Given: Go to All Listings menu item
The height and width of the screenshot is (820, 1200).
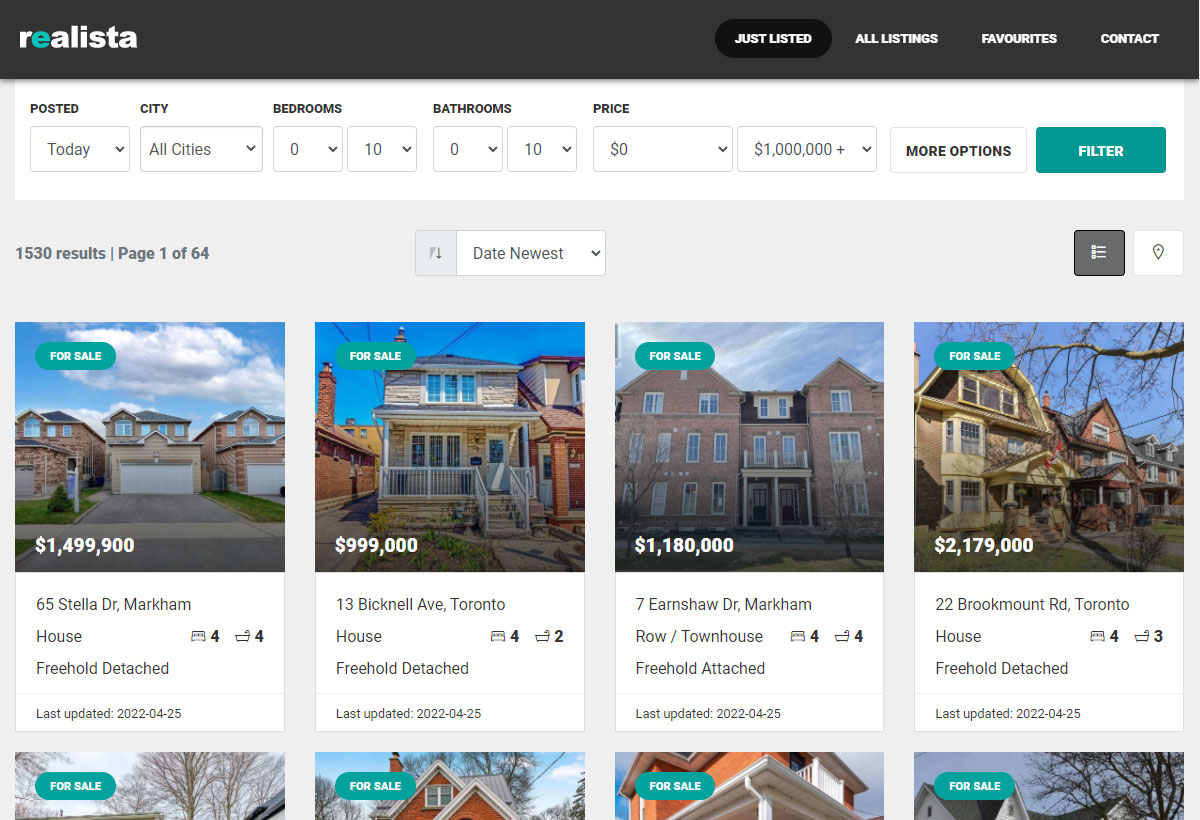Looking at the screenshot, I should pyautogui.click(x=896, y=39).
